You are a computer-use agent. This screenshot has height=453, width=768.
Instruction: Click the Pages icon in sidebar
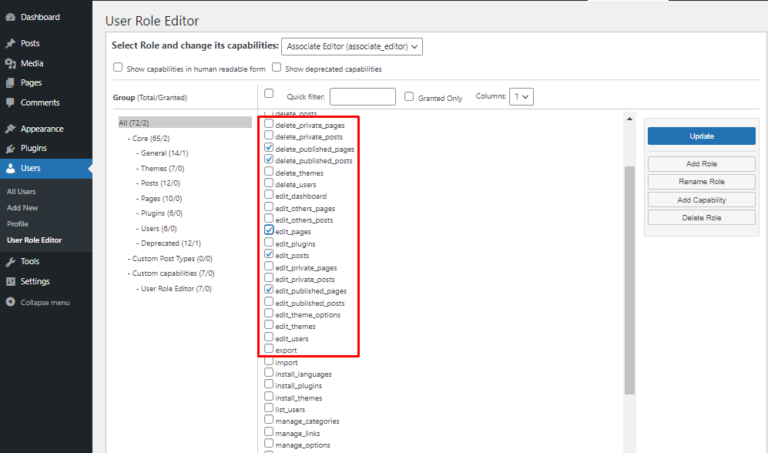pos(10,83)
